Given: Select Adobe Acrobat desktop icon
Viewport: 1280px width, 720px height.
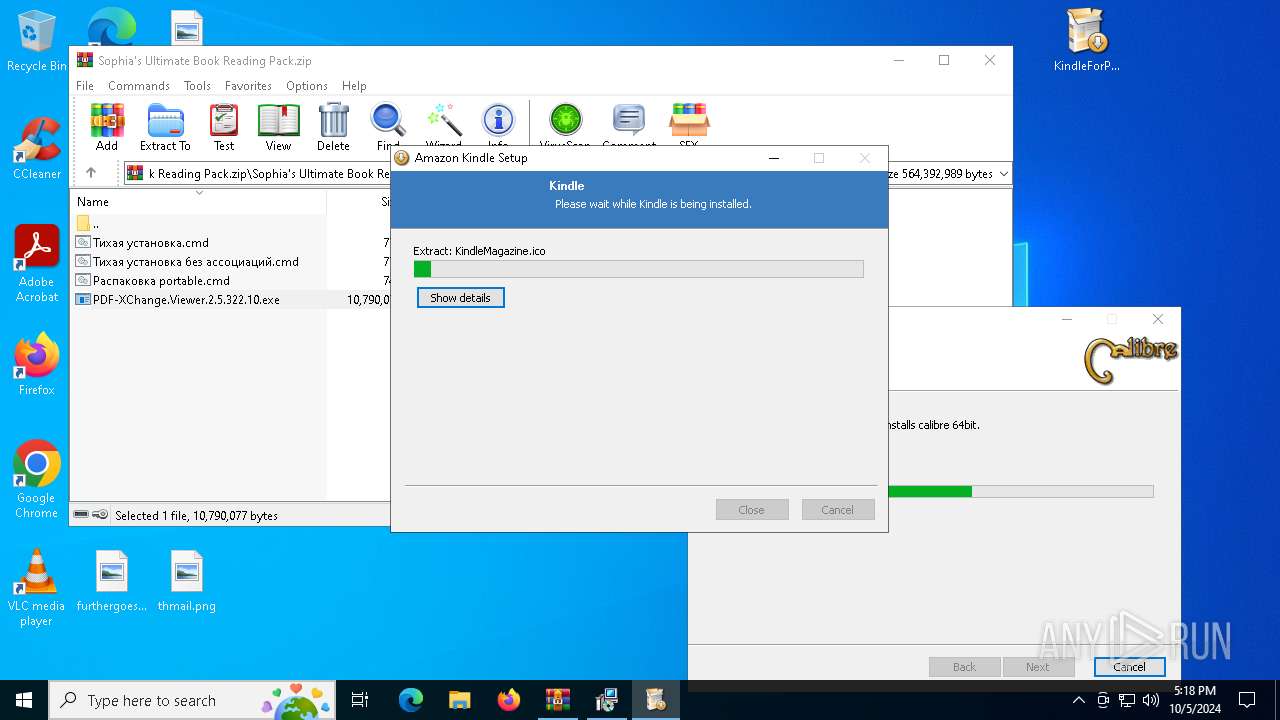Looking at the screenshot, I should click(37, 264).
